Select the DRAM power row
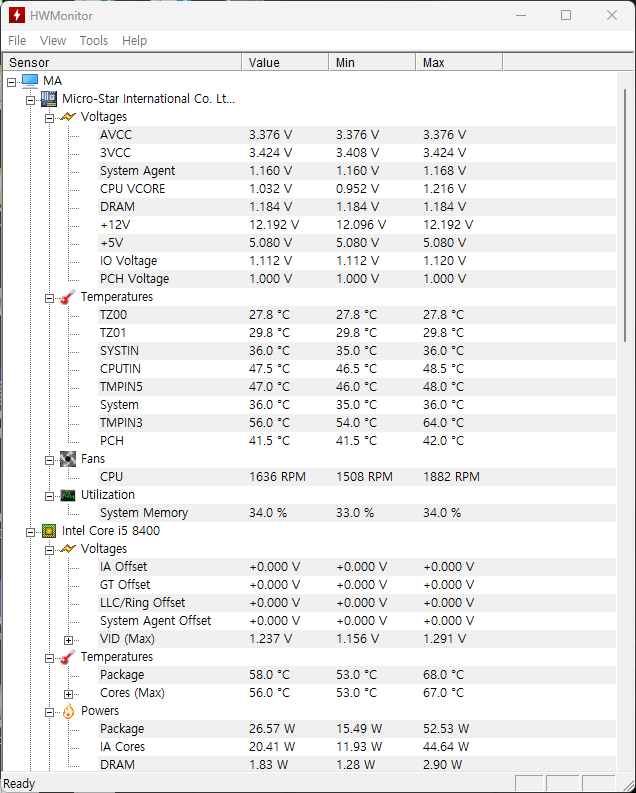 357,765
